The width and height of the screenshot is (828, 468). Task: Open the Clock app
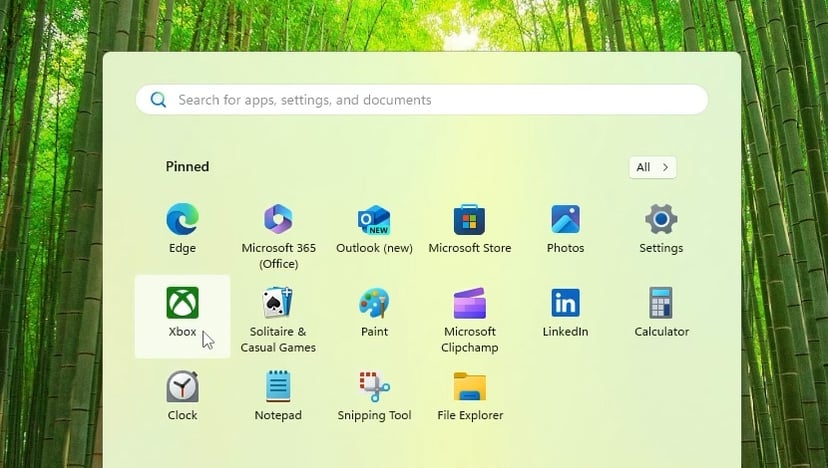(182, 388)
